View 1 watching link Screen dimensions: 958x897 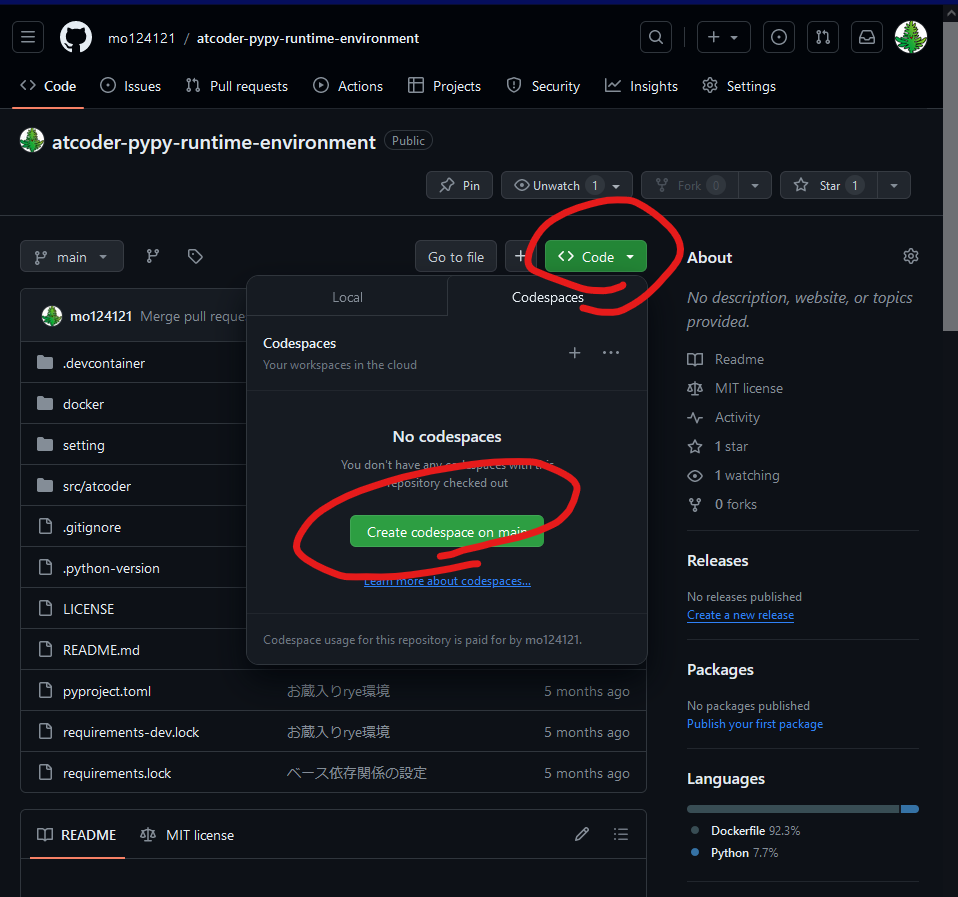(734, 475)
